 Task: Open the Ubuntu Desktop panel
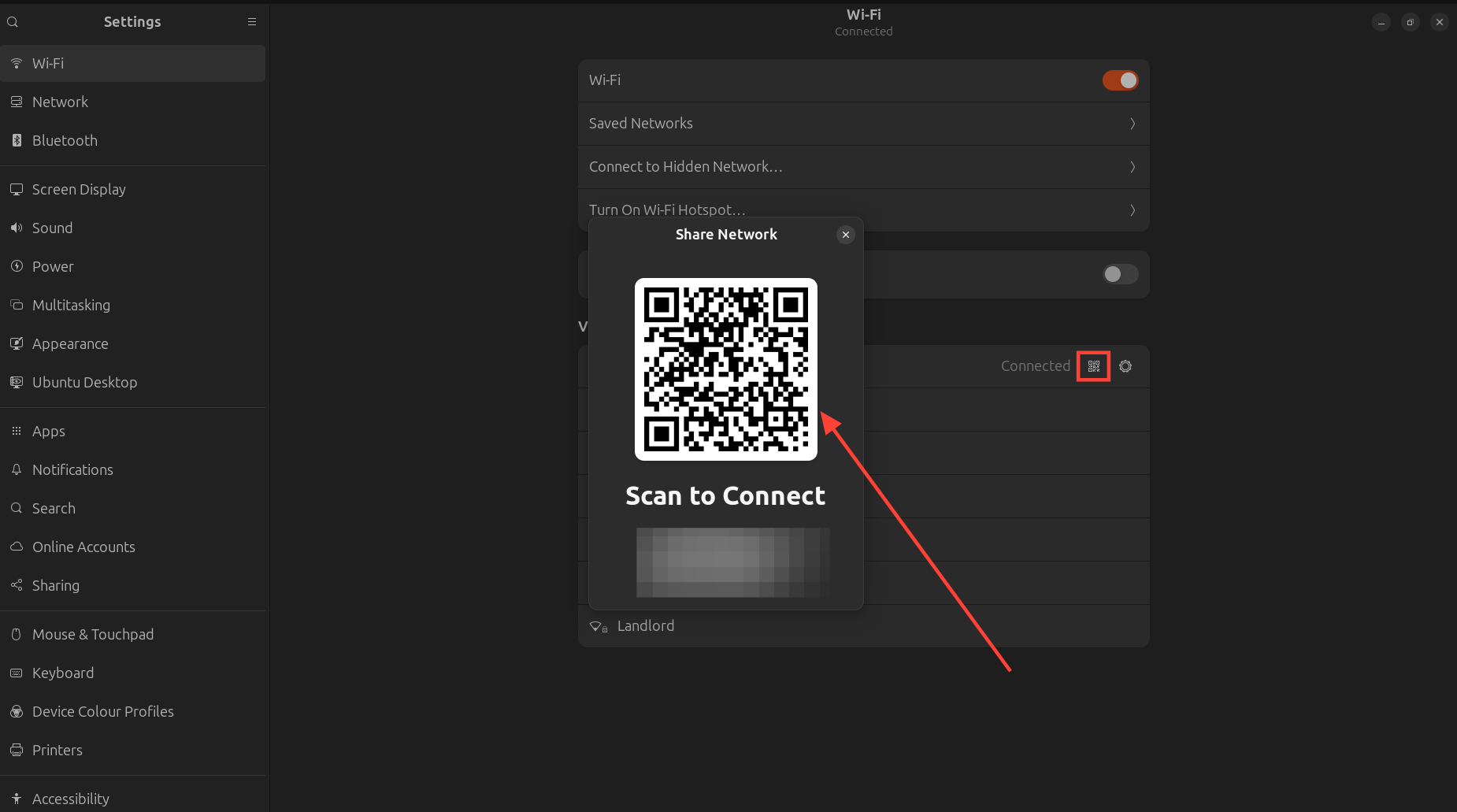133,382
